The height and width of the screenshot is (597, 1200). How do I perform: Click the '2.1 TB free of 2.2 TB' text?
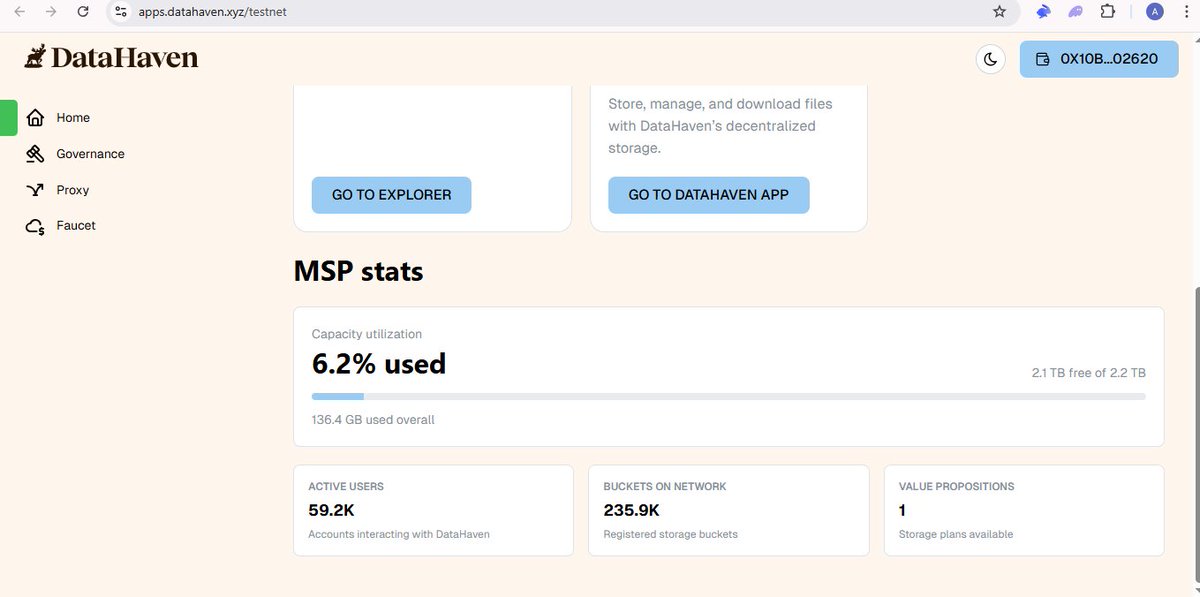click(1089, 373)
